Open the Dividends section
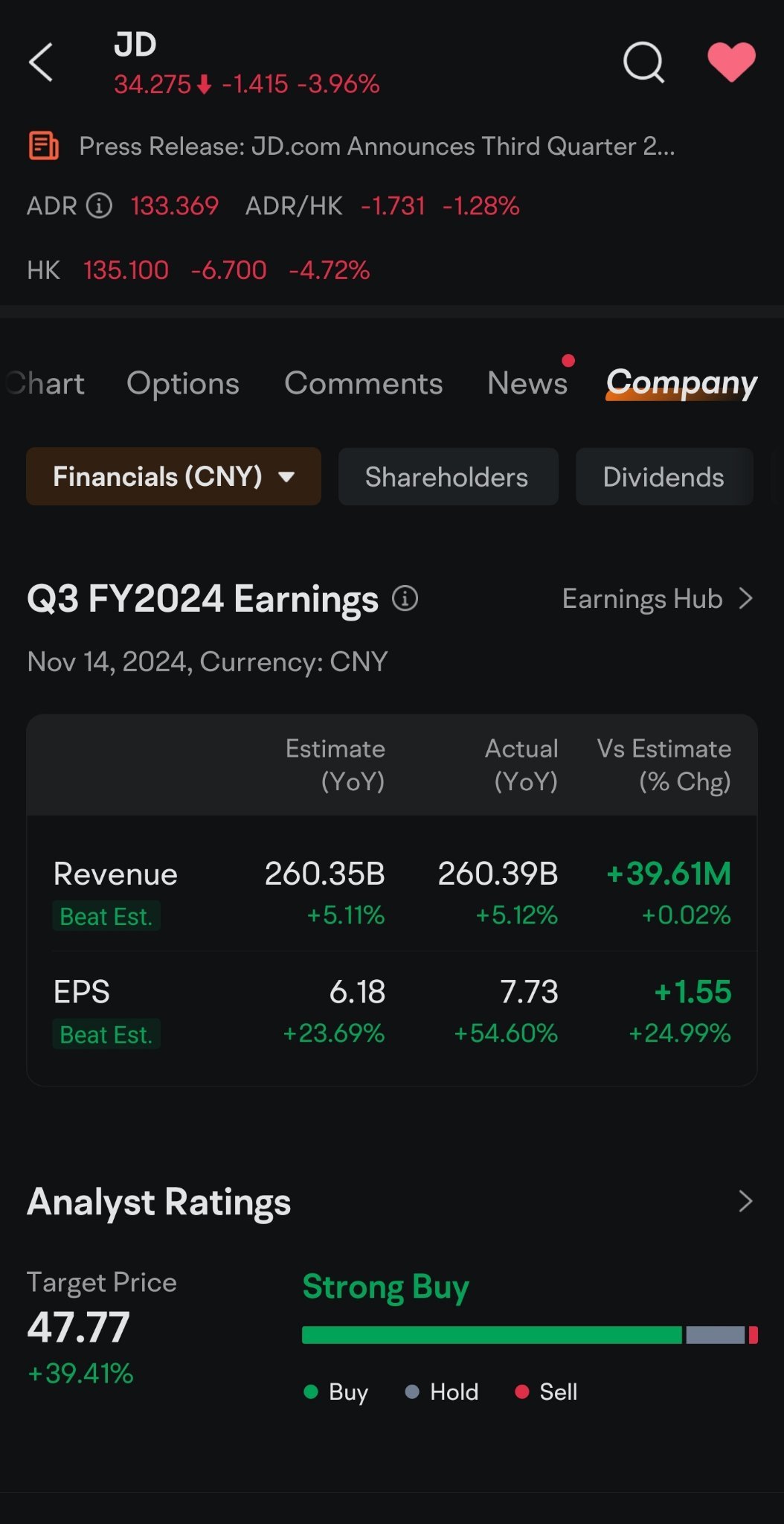 pyautogui.click(x=664, y=476)
